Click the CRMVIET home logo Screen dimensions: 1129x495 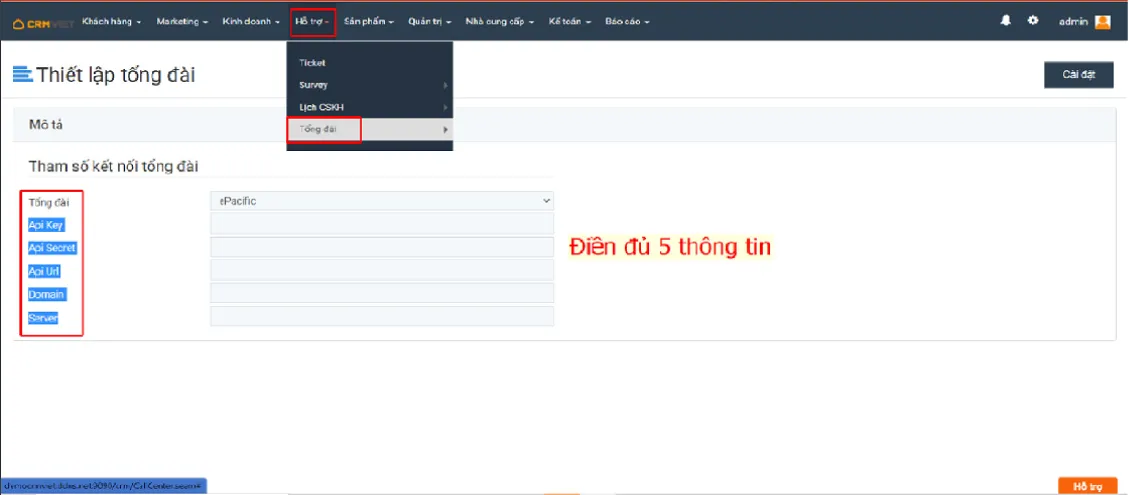coord(42,23)
